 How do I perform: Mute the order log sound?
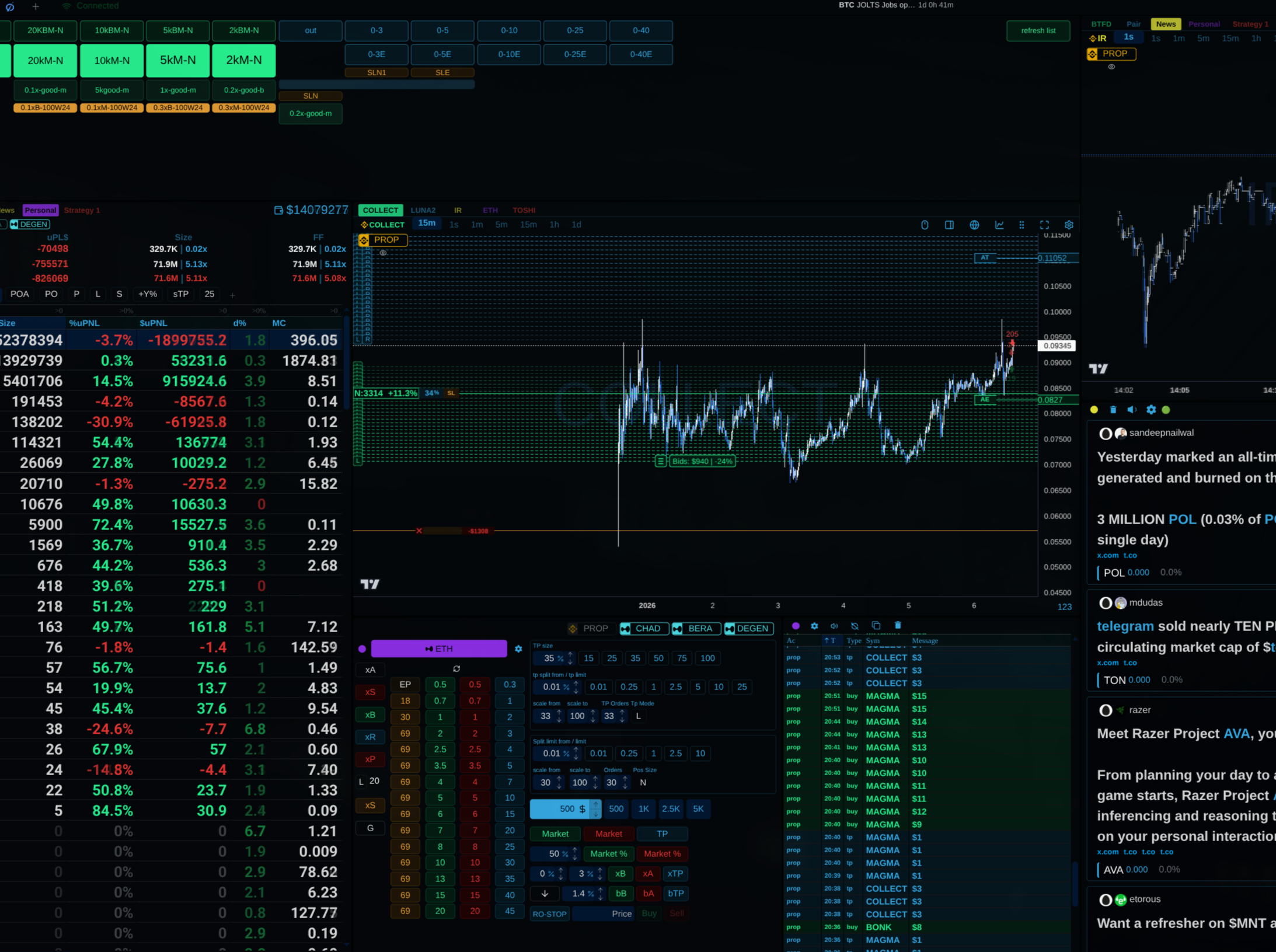[x=835, y=626]
